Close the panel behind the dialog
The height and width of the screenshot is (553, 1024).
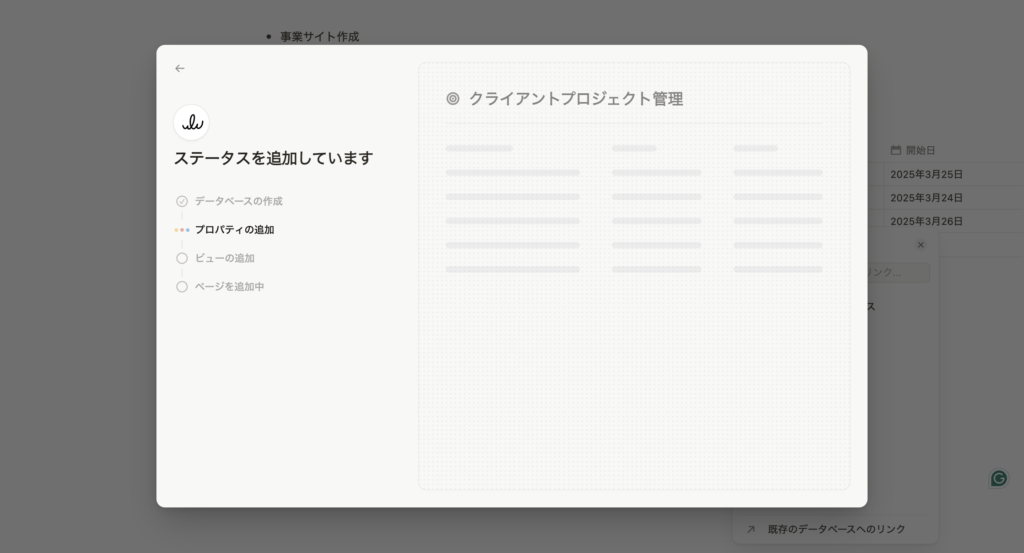click(920, 245)
